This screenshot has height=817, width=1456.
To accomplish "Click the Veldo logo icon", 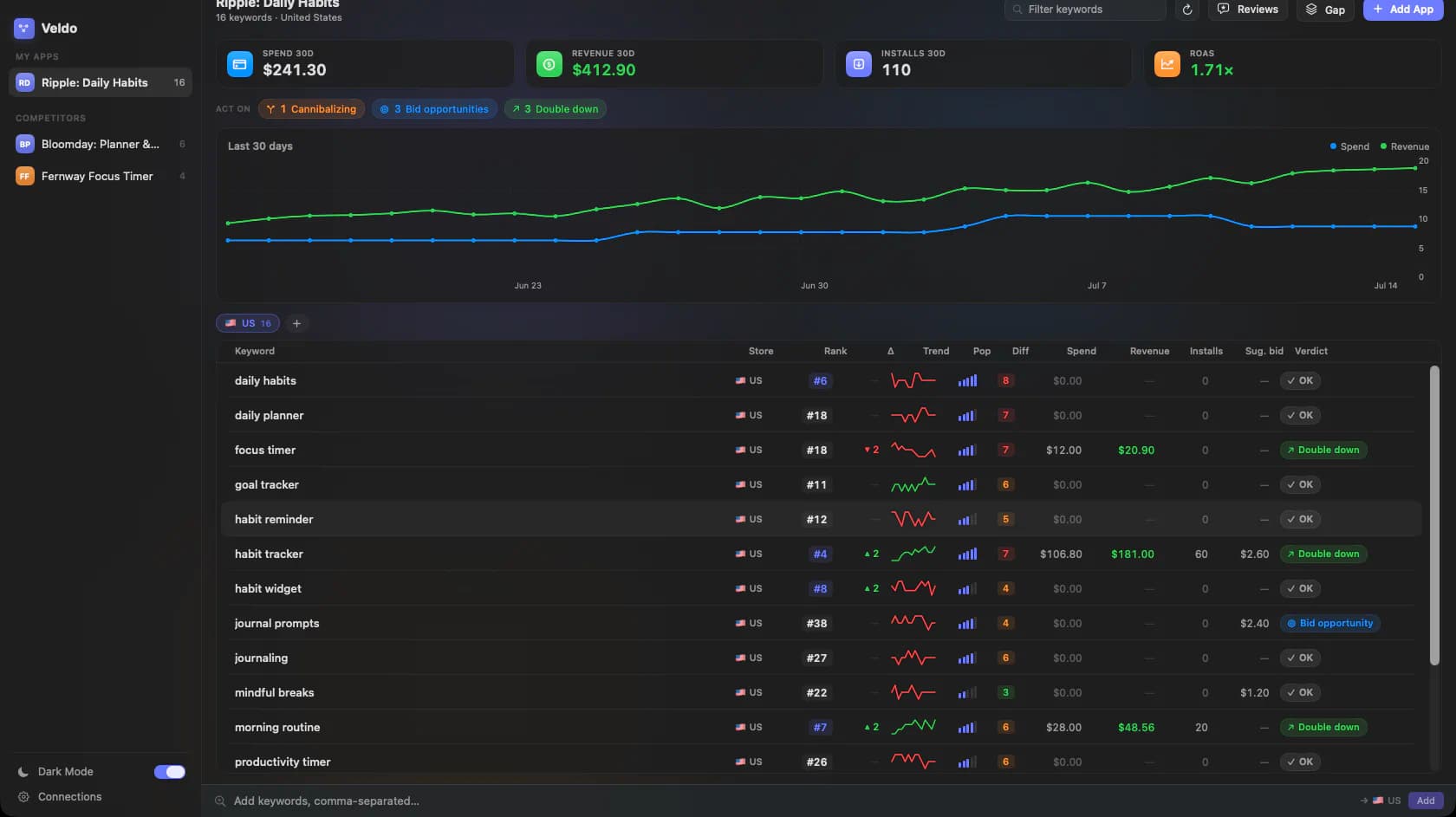I will (23, 29).
